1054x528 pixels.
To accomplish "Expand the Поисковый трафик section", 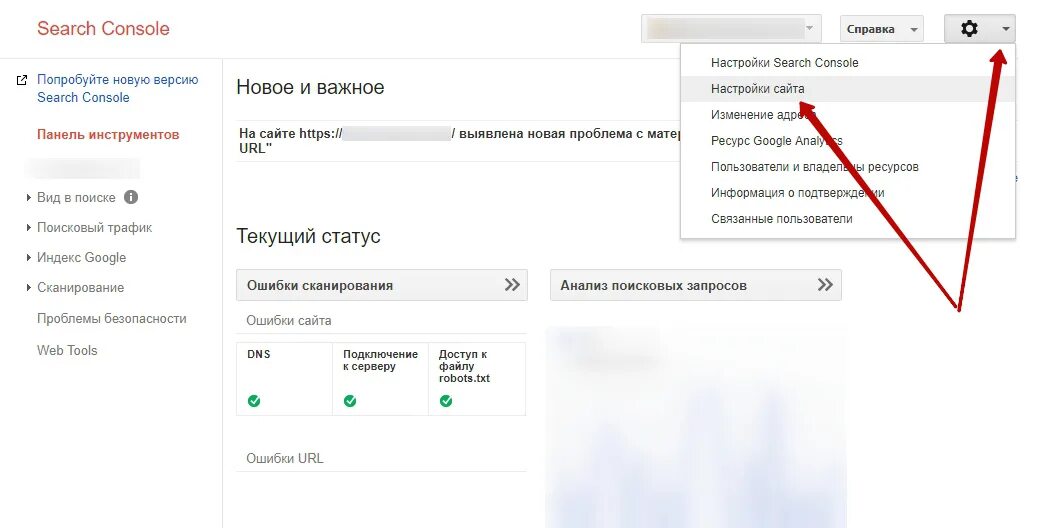I will [29, 227].
